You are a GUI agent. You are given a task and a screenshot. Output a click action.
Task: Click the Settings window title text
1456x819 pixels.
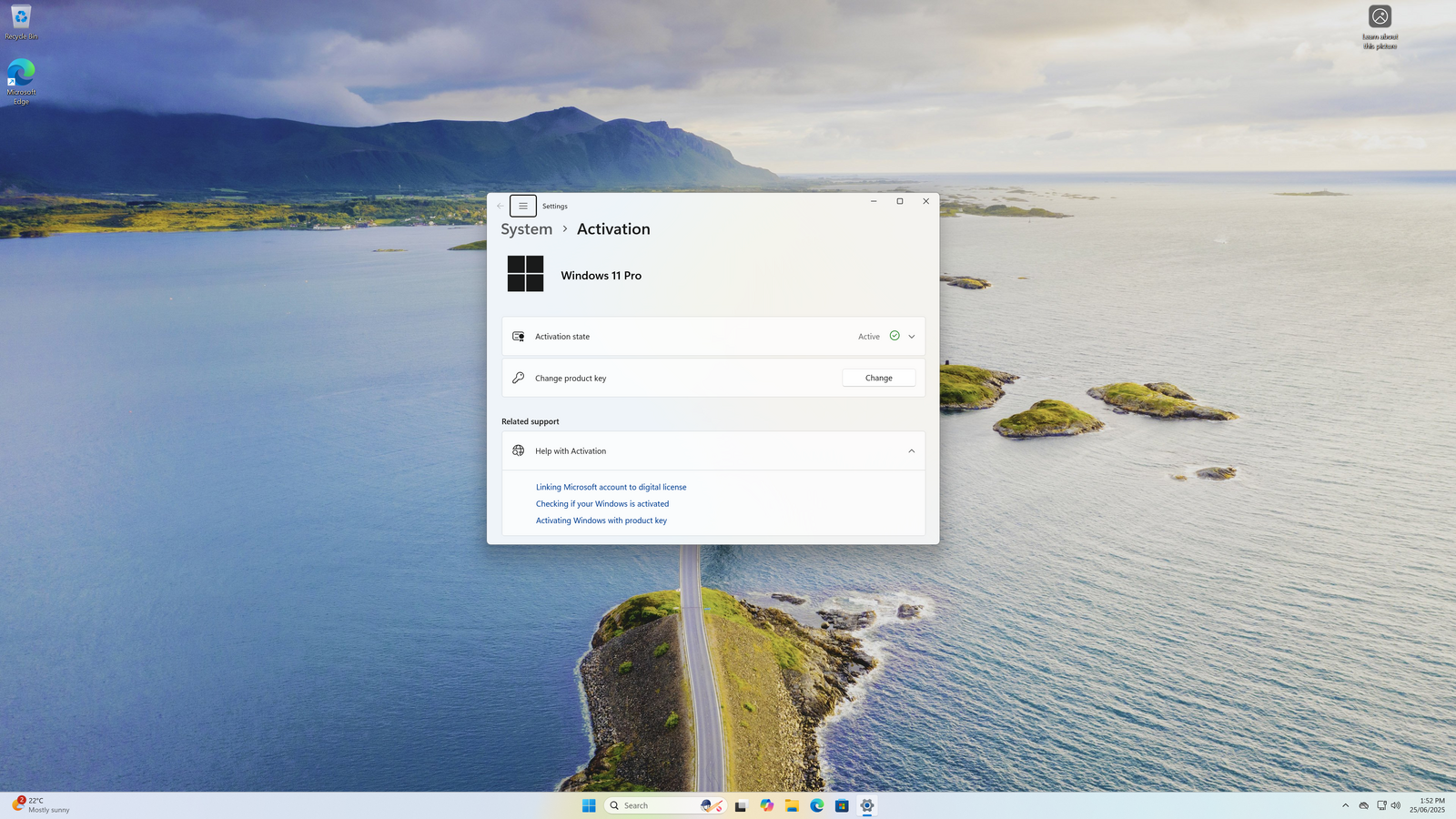coord(555,207)
